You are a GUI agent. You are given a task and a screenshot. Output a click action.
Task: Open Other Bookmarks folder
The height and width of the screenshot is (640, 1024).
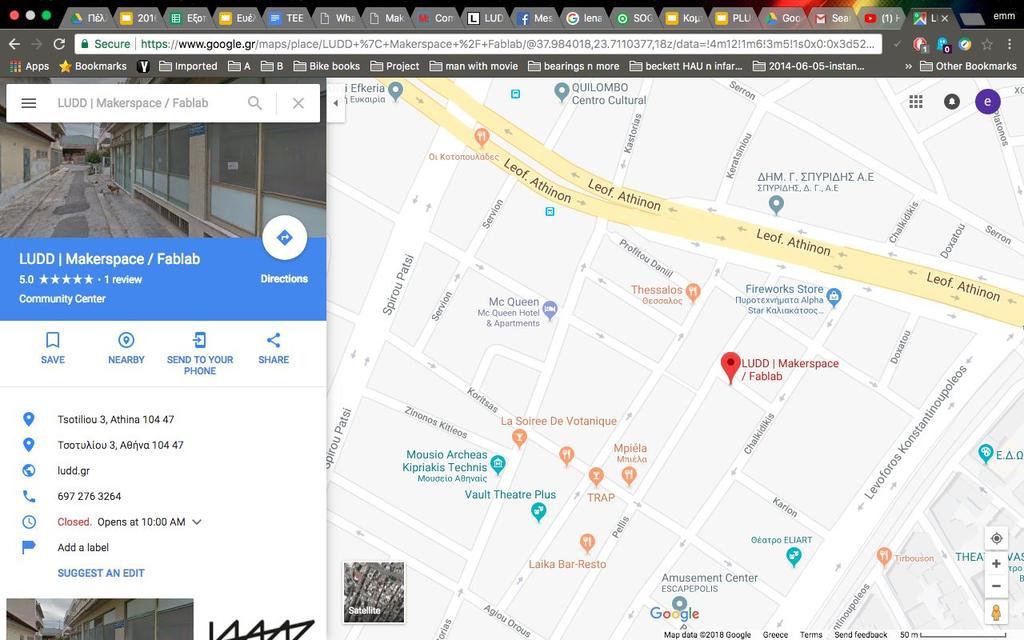[968, 66]
